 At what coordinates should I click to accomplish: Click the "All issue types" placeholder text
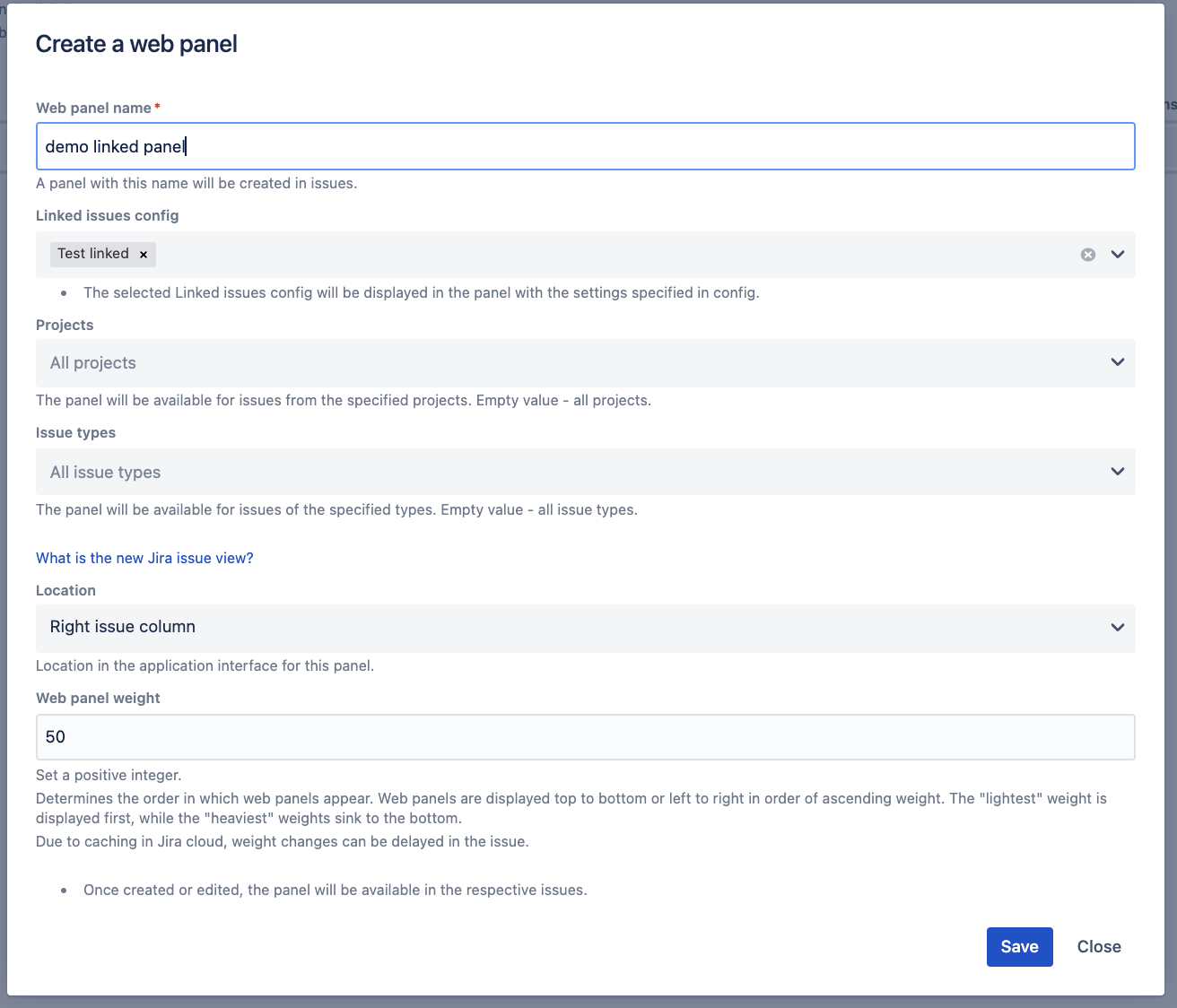pos(106,473)
